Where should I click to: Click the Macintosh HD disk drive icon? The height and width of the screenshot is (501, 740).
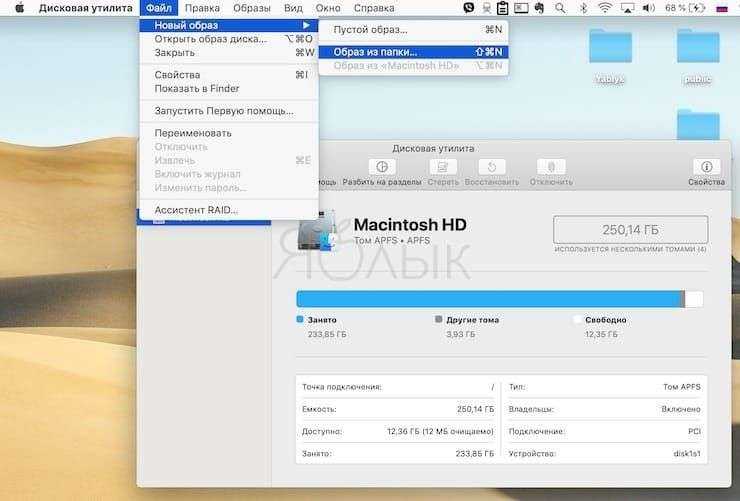(x=317, y=231)
